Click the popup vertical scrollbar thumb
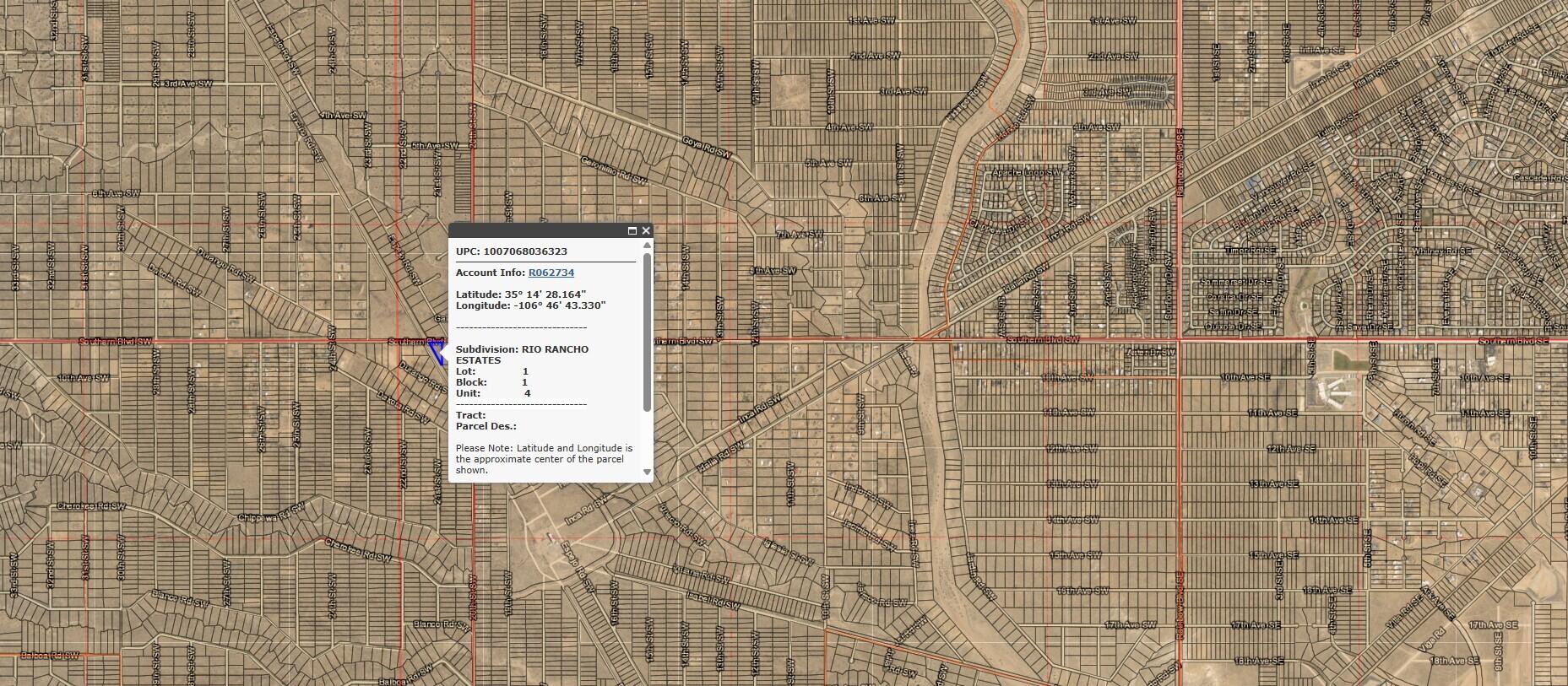The height and width of the screenshot is (686, 1568). click(x=648, y=331)
